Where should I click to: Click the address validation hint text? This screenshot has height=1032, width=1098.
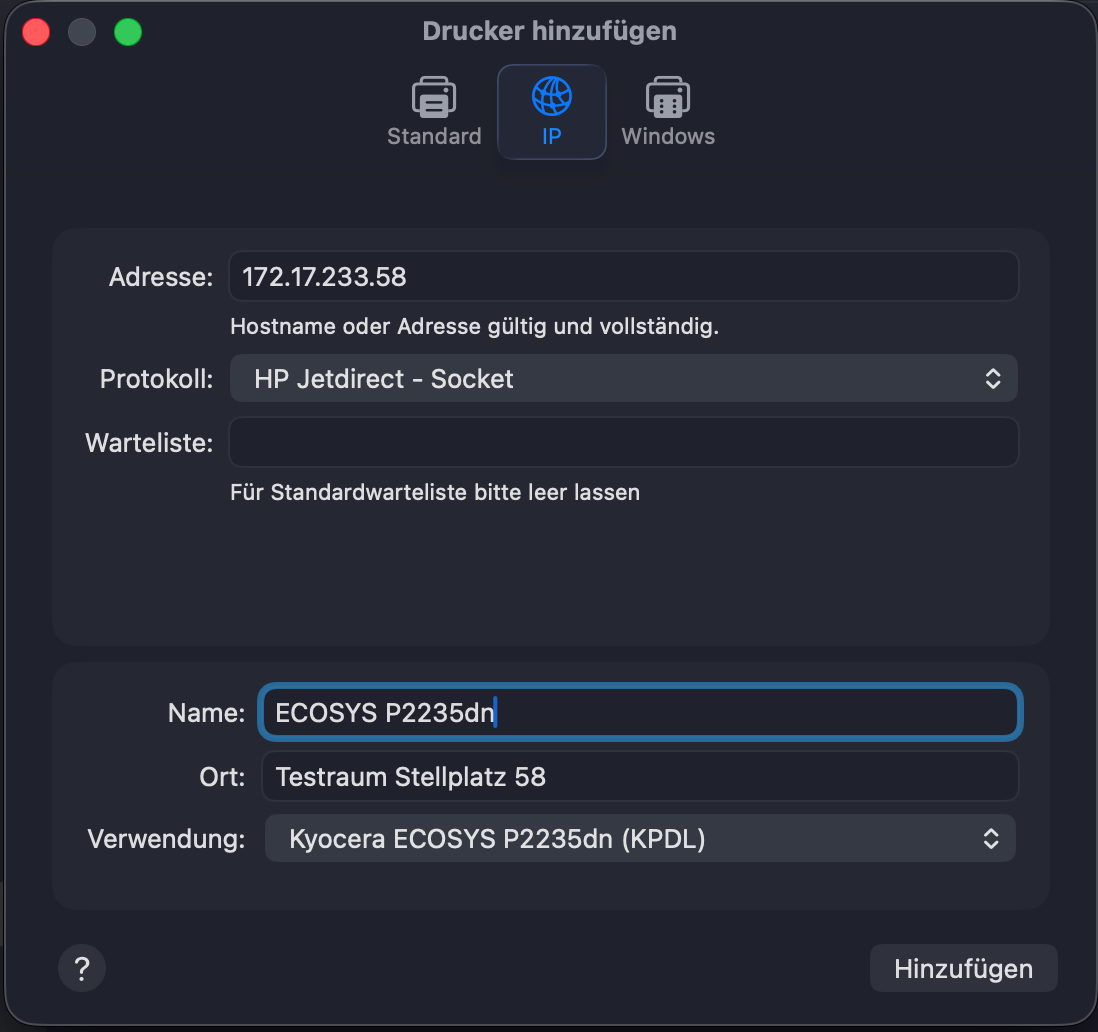474,327
